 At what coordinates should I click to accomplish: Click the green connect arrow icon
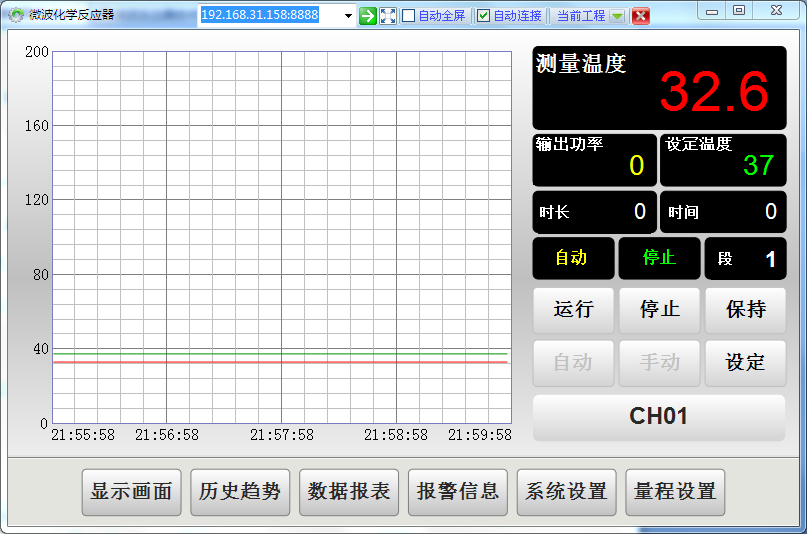368,16
